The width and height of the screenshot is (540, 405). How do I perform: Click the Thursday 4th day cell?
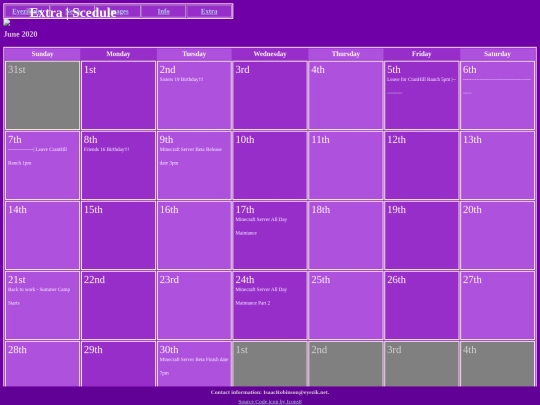coord(346,95)
